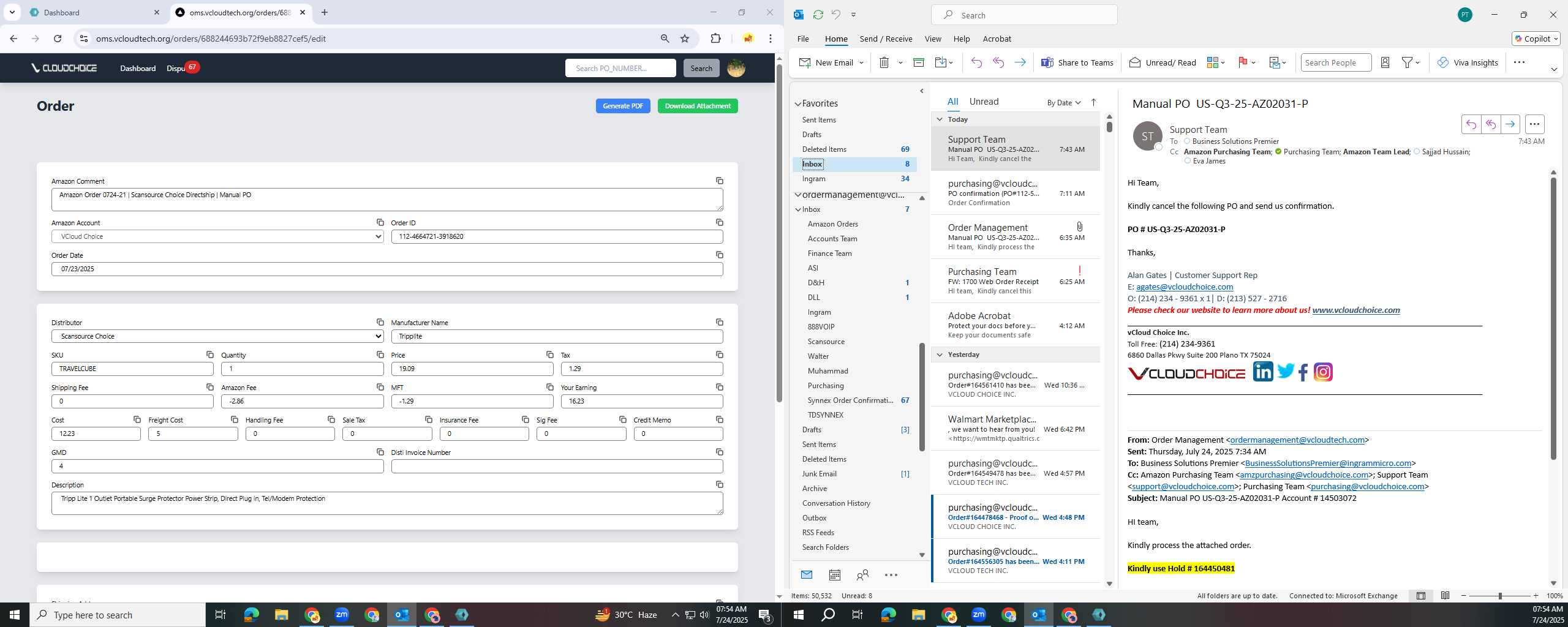Image resolution: width=1568 pixels, height=627 pixels.
Task: Click the Address Book icon in Outlook
Action: point(1385,62)
